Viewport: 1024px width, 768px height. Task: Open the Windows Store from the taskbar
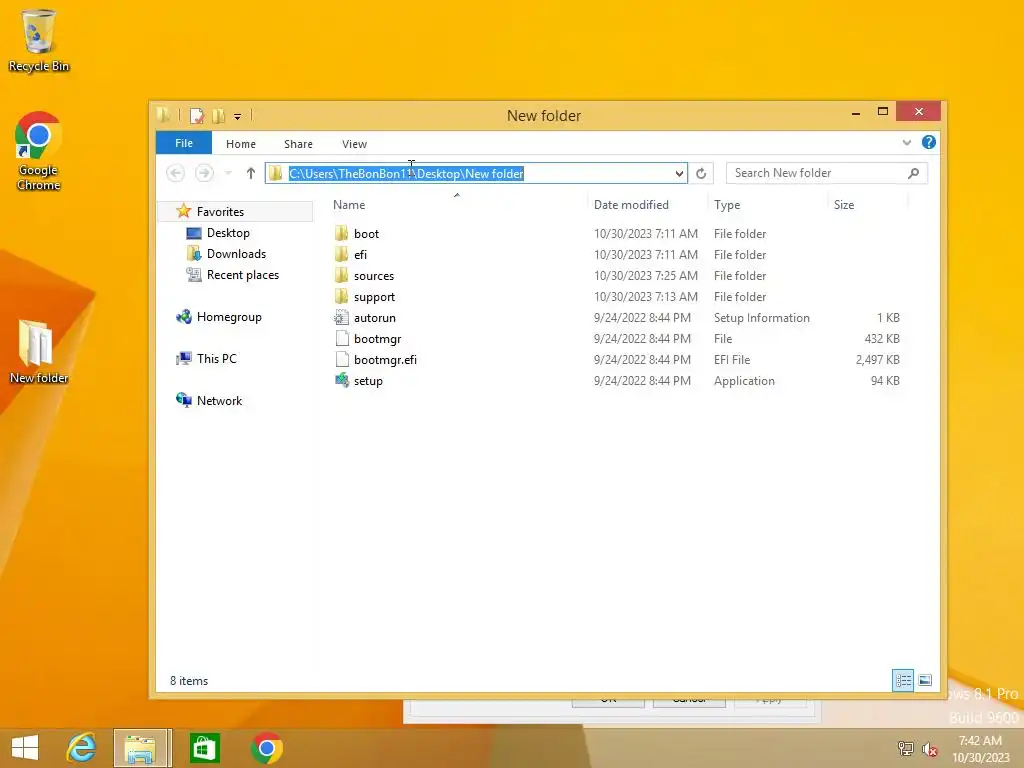pyautogui.click(x=204, y=748)
